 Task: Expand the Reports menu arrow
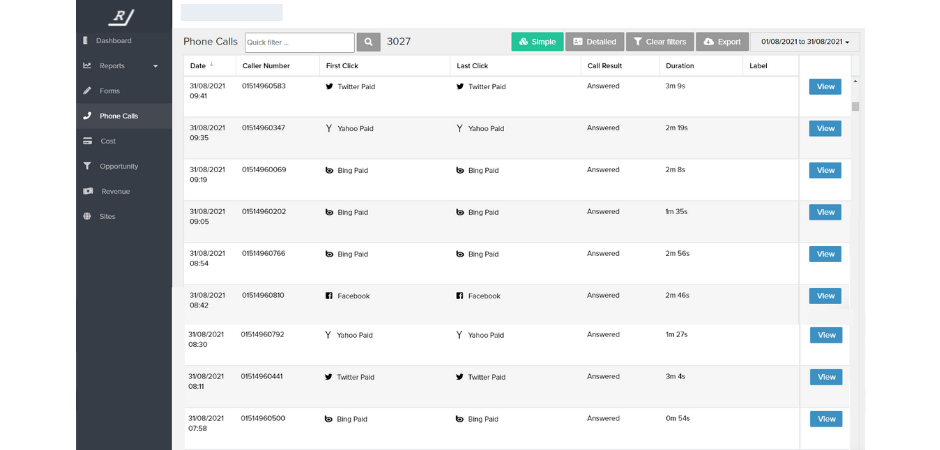click(155, 67)
